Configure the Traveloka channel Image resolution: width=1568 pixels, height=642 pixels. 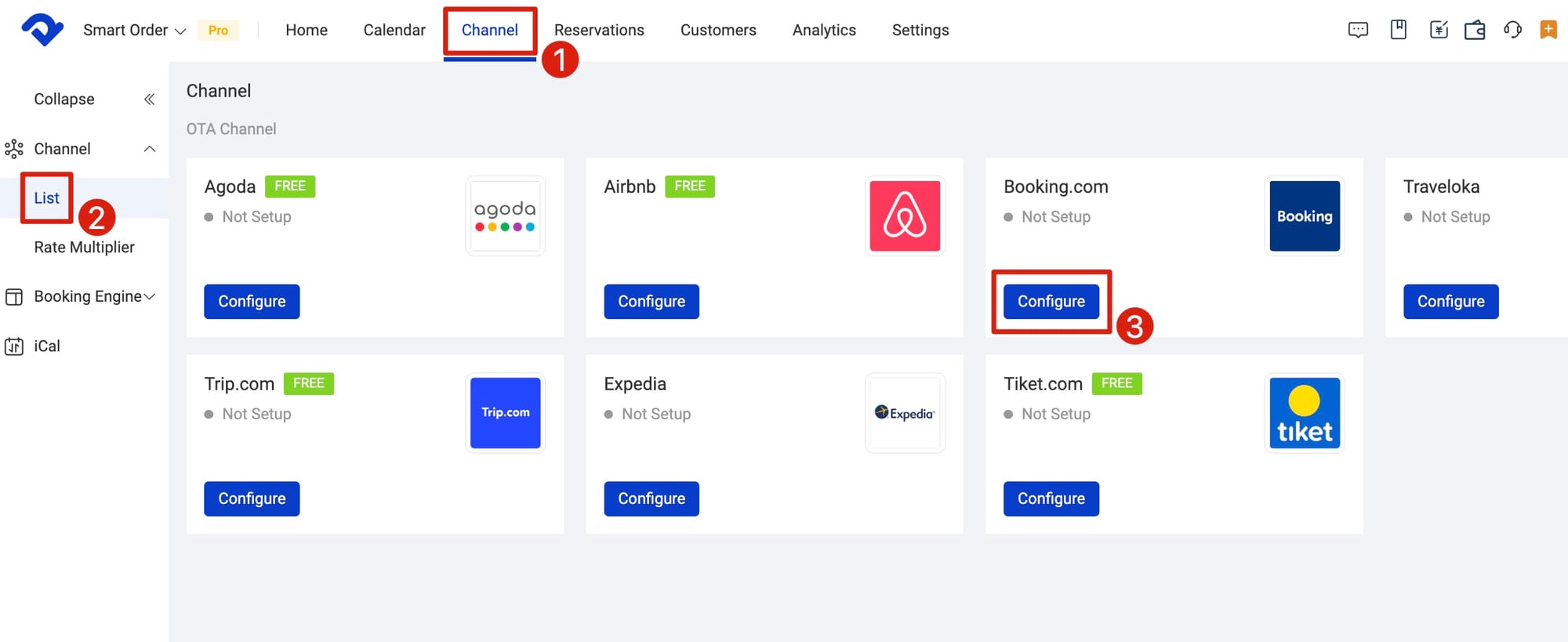pyautogui.click(x=1451, y=302)
